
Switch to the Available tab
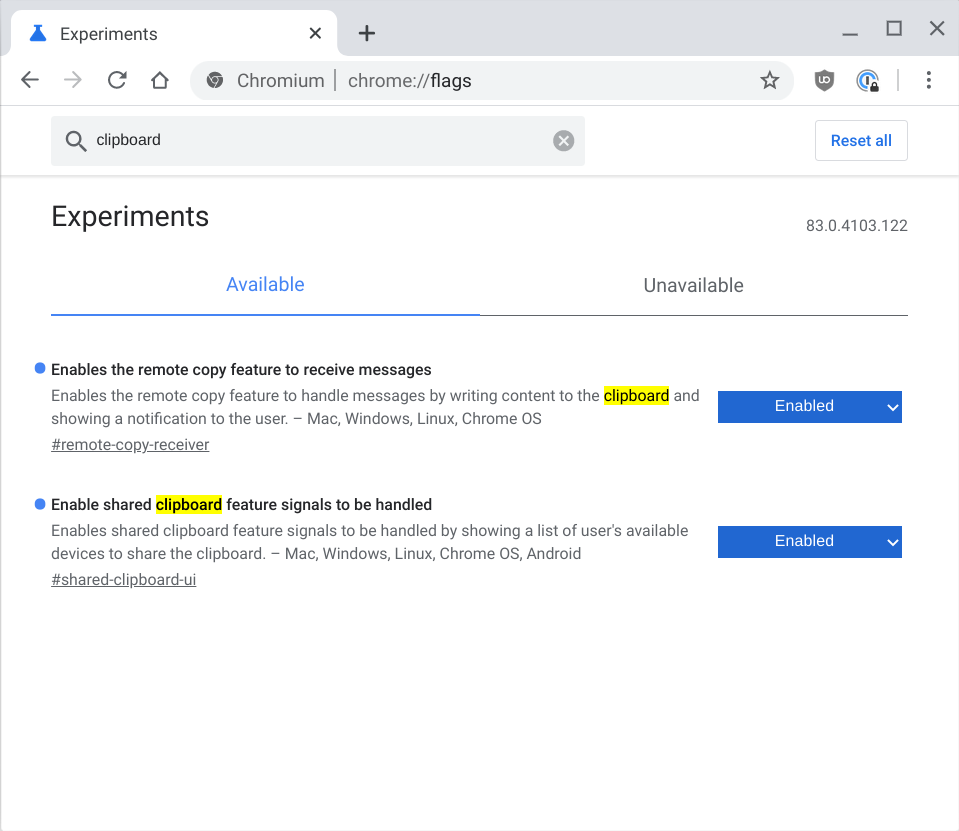(265, 285)
